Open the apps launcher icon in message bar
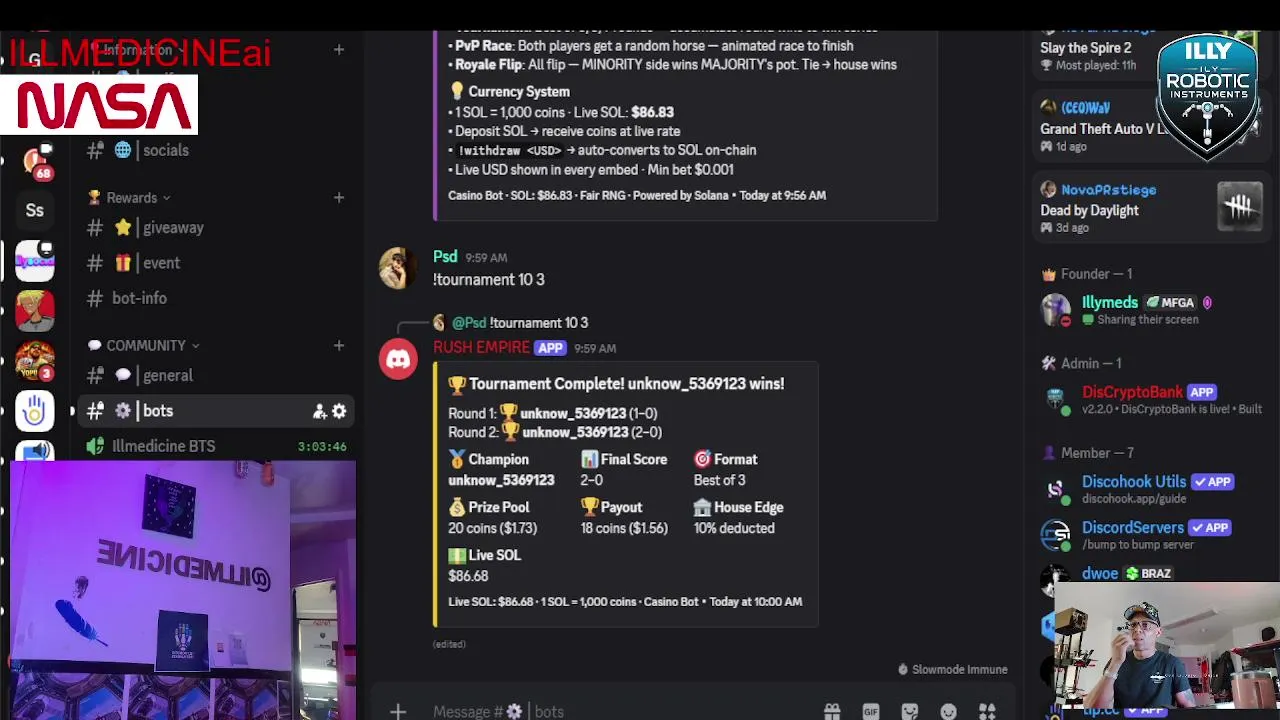 pos(987,711)
